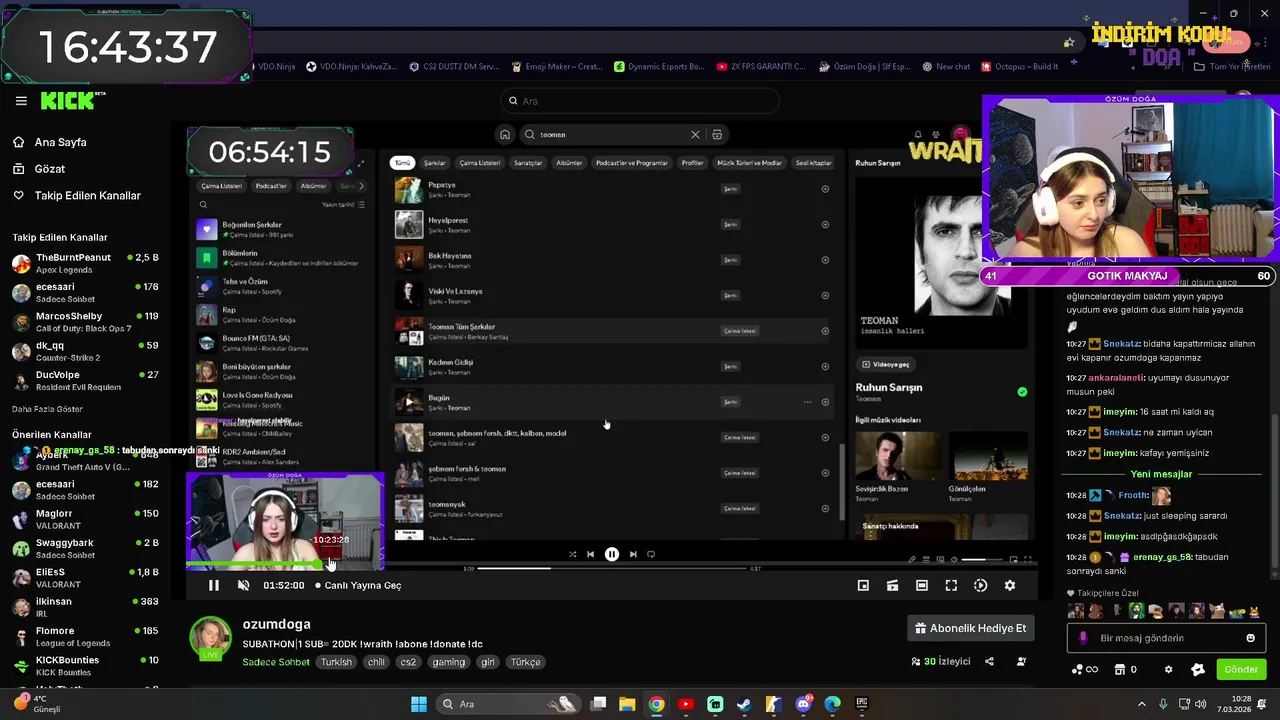Open stream player settings gear
The width and height of the screenshot is (1280, 720).
(1010, 585)
